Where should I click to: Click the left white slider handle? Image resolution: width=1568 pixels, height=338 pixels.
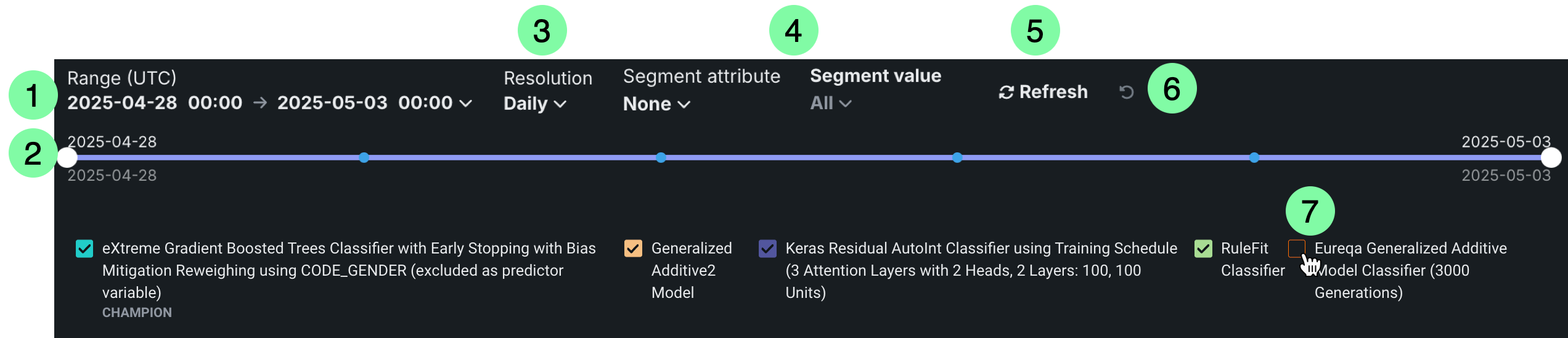coord(67,158)
